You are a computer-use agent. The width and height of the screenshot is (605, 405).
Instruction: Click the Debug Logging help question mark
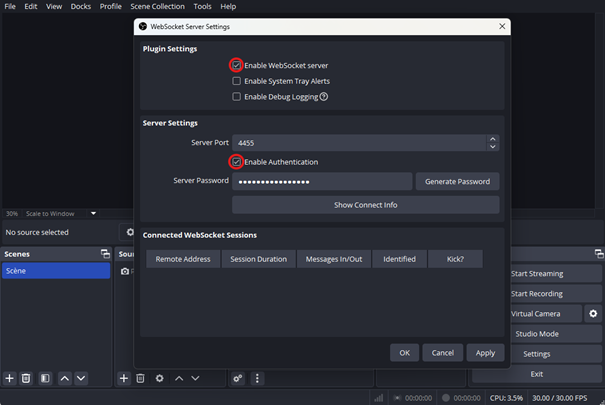click(x=324, y=97)
